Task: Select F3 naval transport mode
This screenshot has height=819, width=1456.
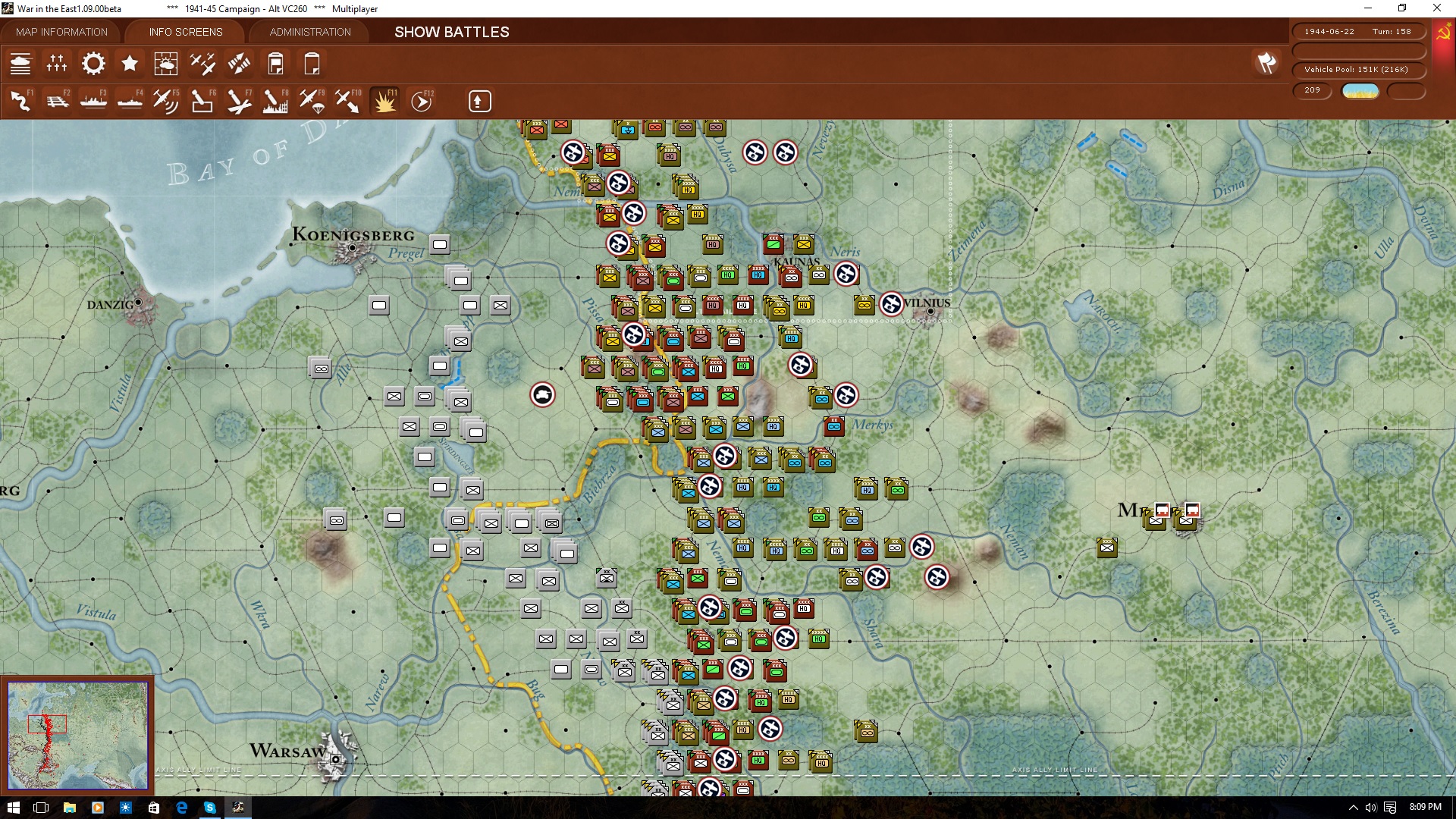Action: click(93, 101)
